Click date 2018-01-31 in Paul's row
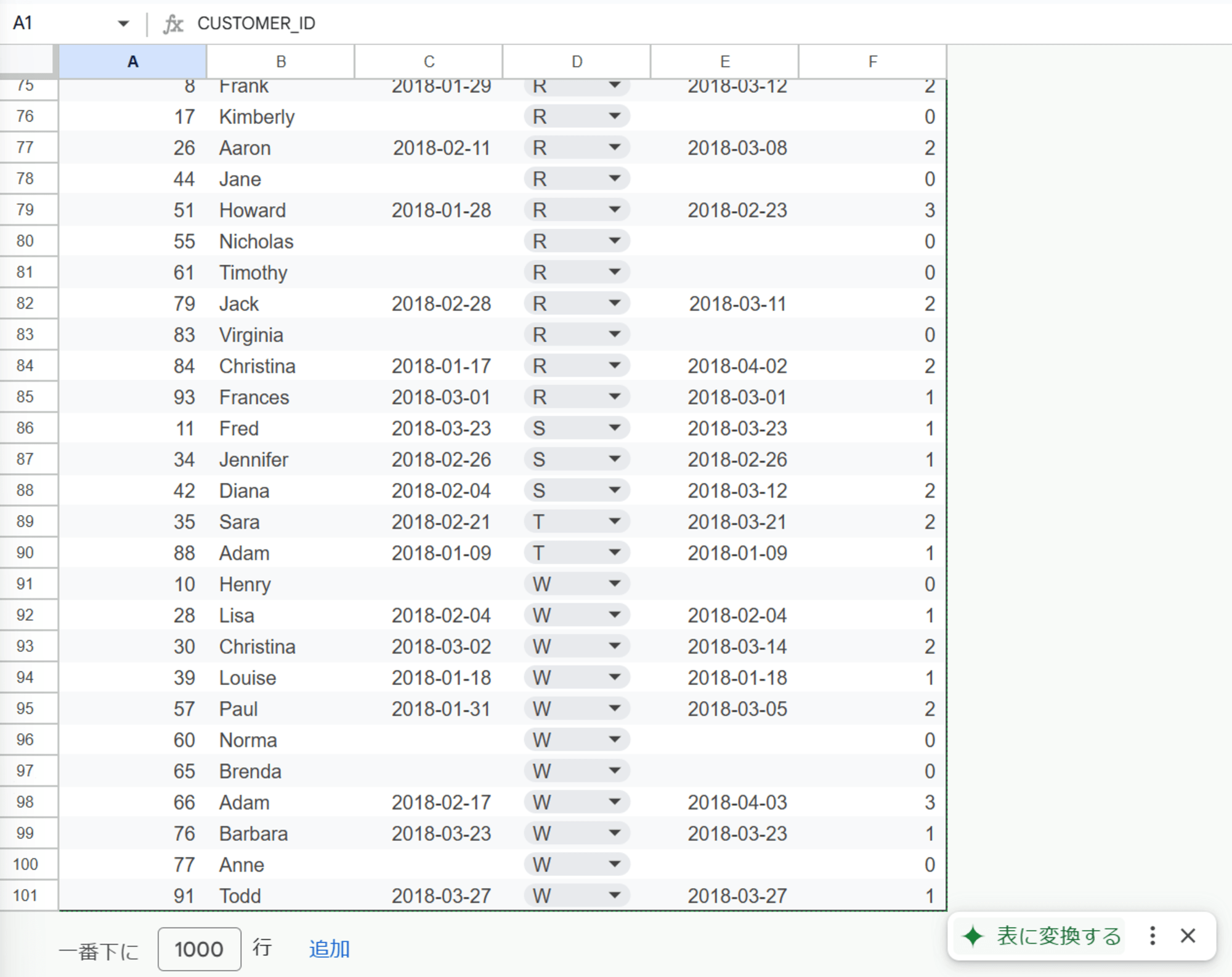 442,708
